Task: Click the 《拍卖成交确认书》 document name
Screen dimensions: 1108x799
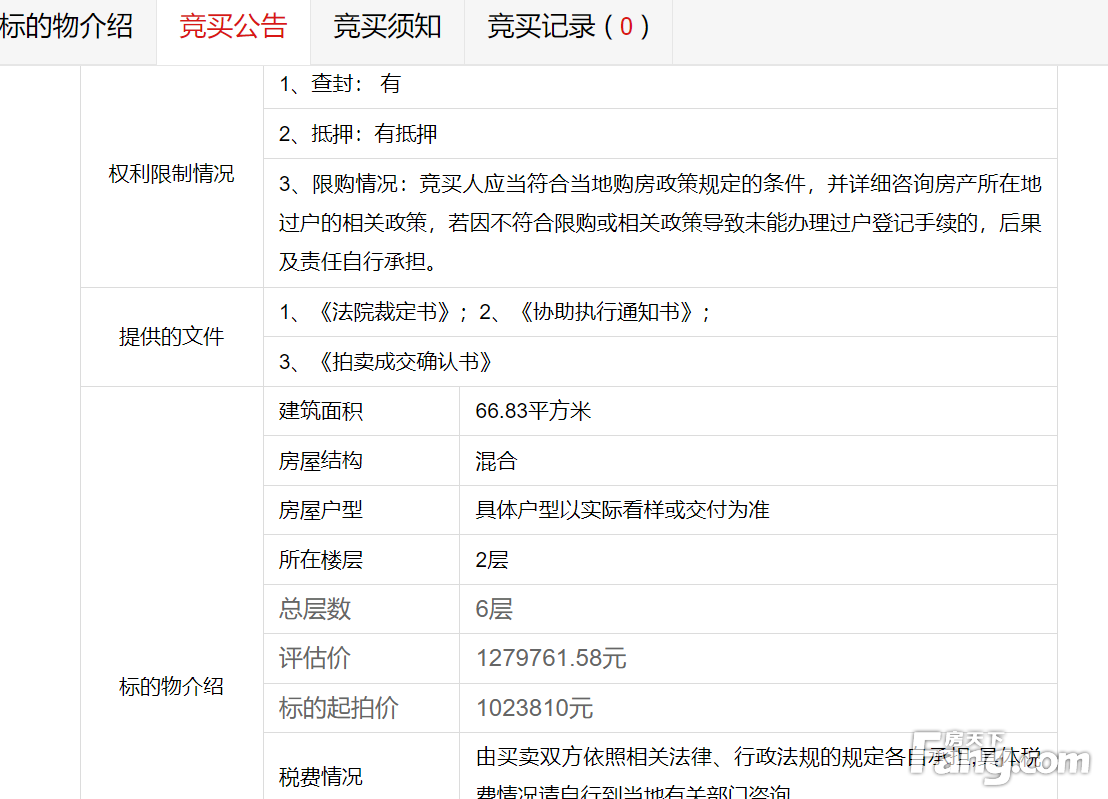Action: click(405, 362)
